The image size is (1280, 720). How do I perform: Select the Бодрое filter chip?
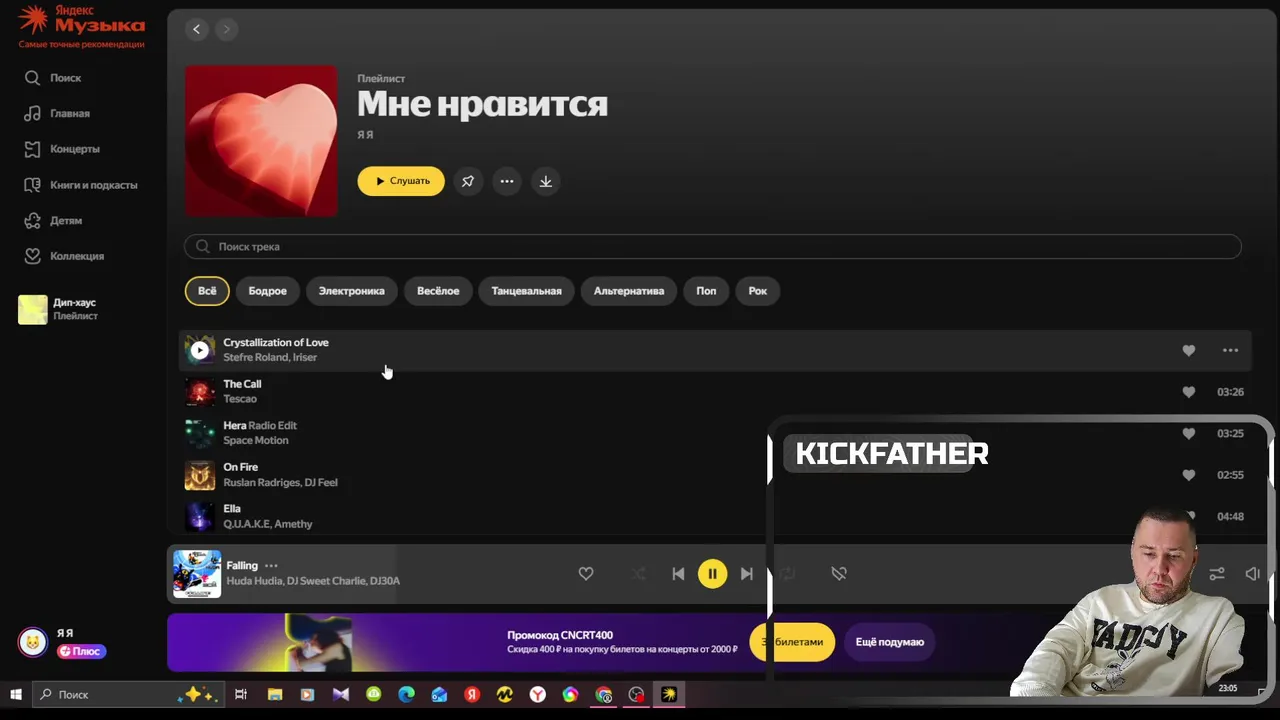pos(268,291)
